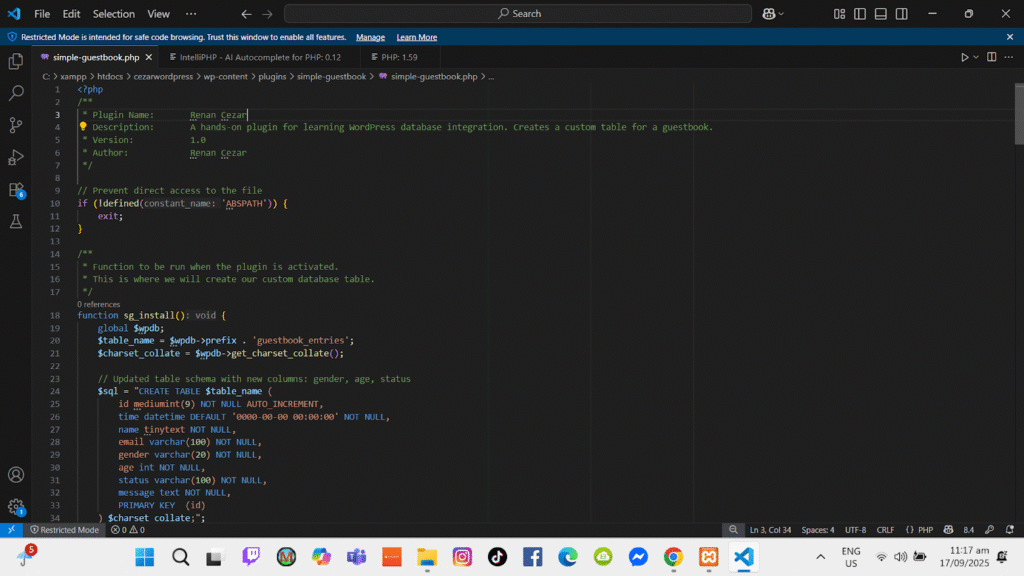Open the Source Control view
Viewport: 1024px width, 576px height.
(16, 125)
